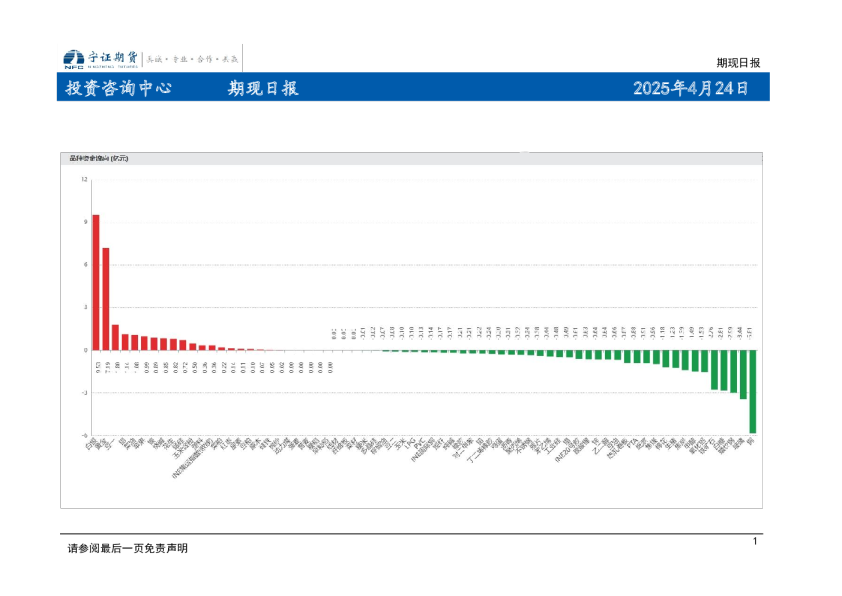
Task: Click the 期现日报 title in header
Action: [263, 88]
